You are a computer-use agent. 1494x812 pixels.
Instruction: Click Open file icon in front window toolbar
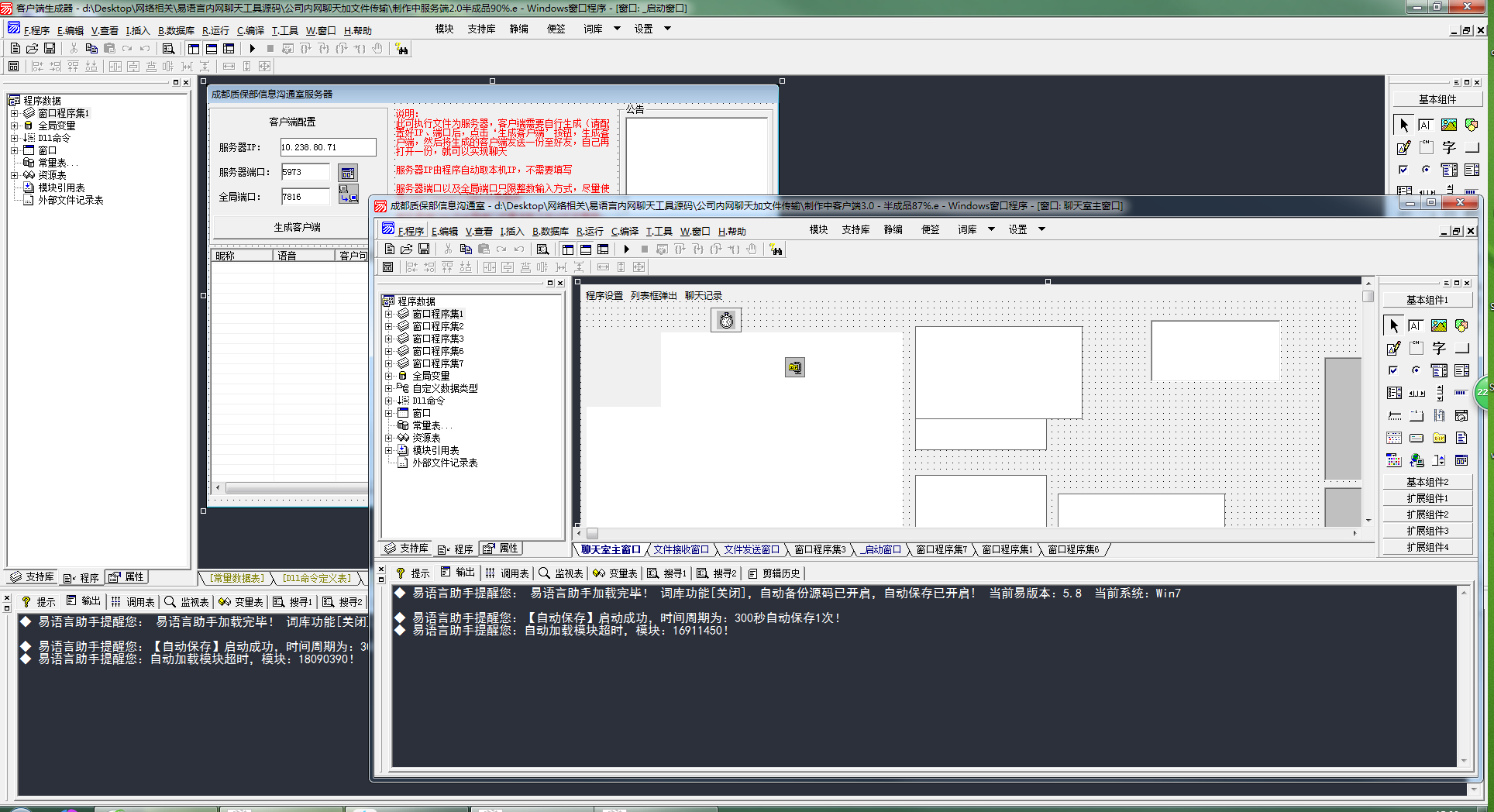tap(407, 249)
